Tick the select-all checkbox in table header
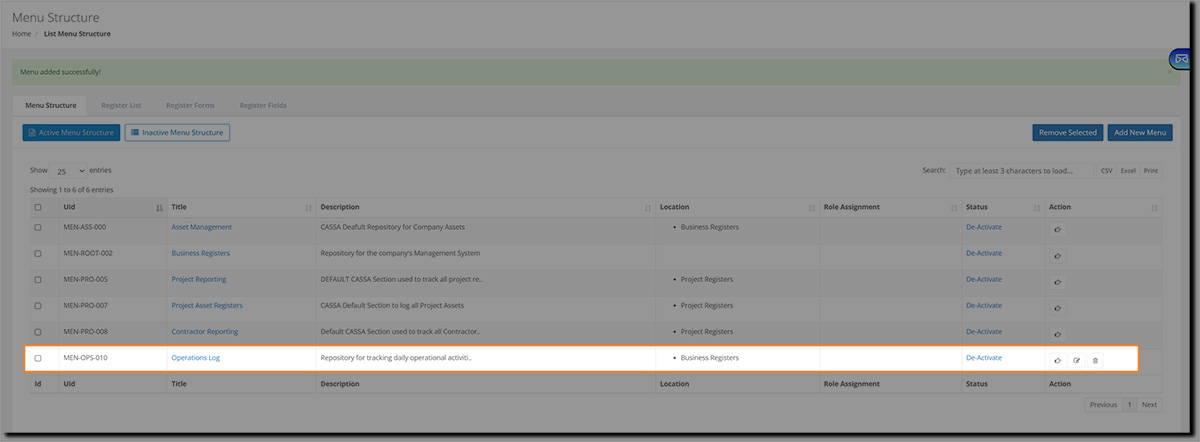The height and width of the screenshot is (442, 1200). coord(38,208)
